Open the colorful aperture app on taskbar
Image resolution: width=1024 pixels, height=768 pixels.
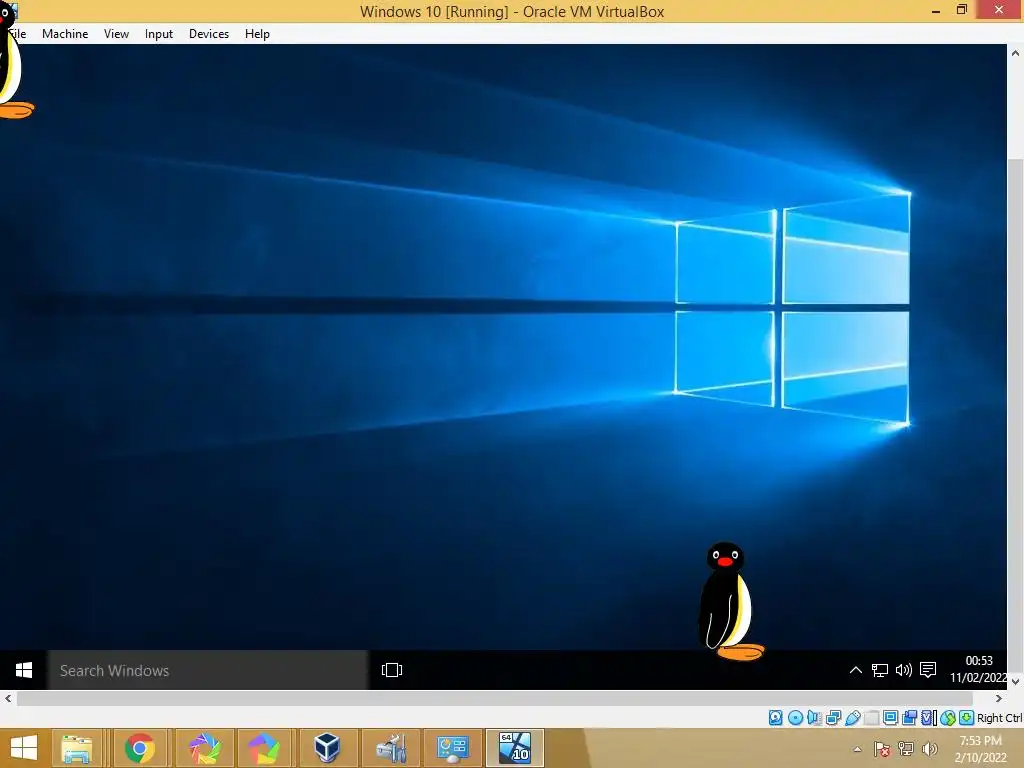point(205,748)
